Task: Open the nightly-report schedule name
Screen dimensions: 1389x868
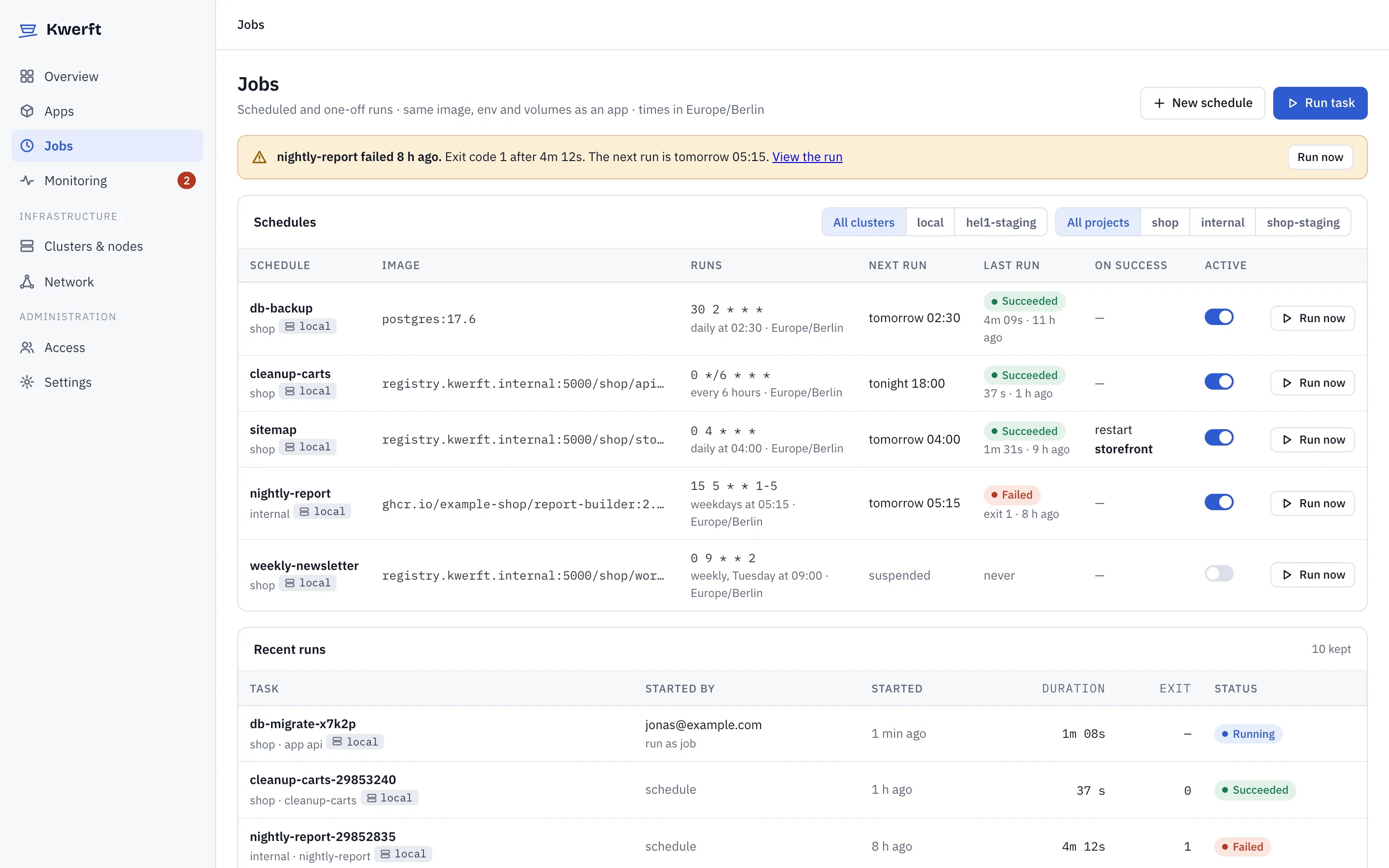Action: coord(290,493)
